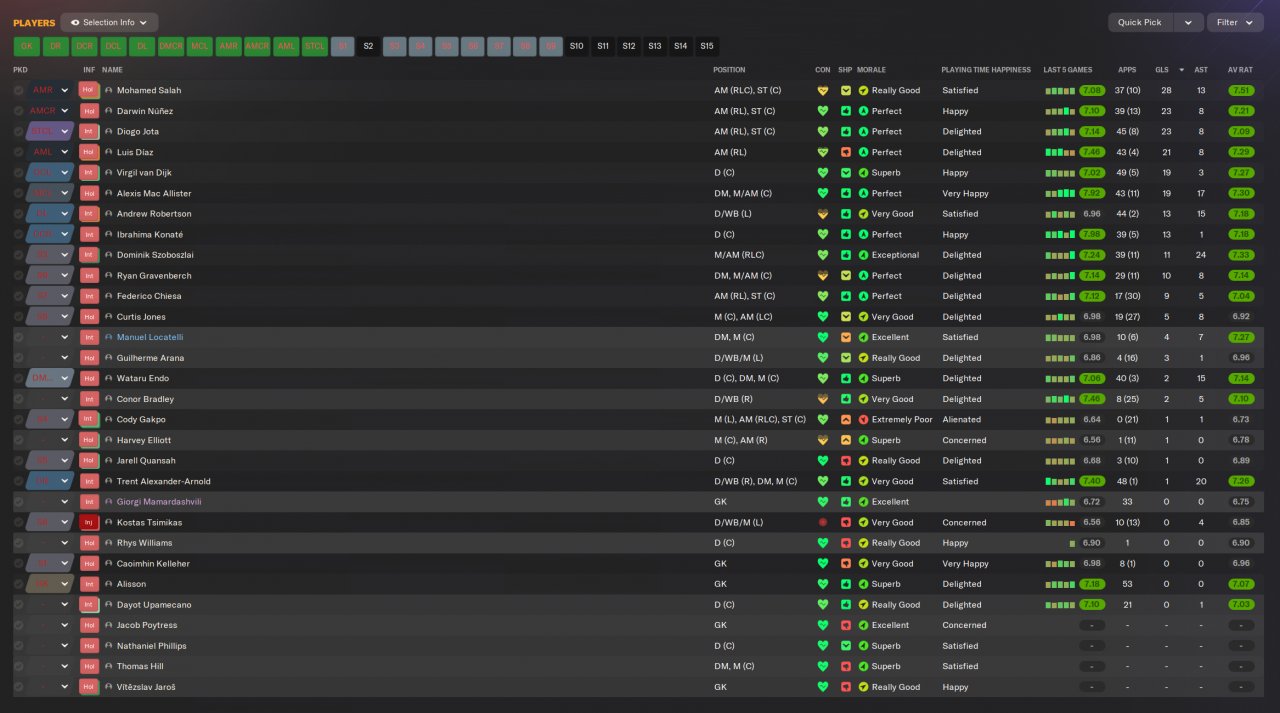Click Alisson's sharpness icon
Viewport: 1280px width, 713px height.
[846, 584]
